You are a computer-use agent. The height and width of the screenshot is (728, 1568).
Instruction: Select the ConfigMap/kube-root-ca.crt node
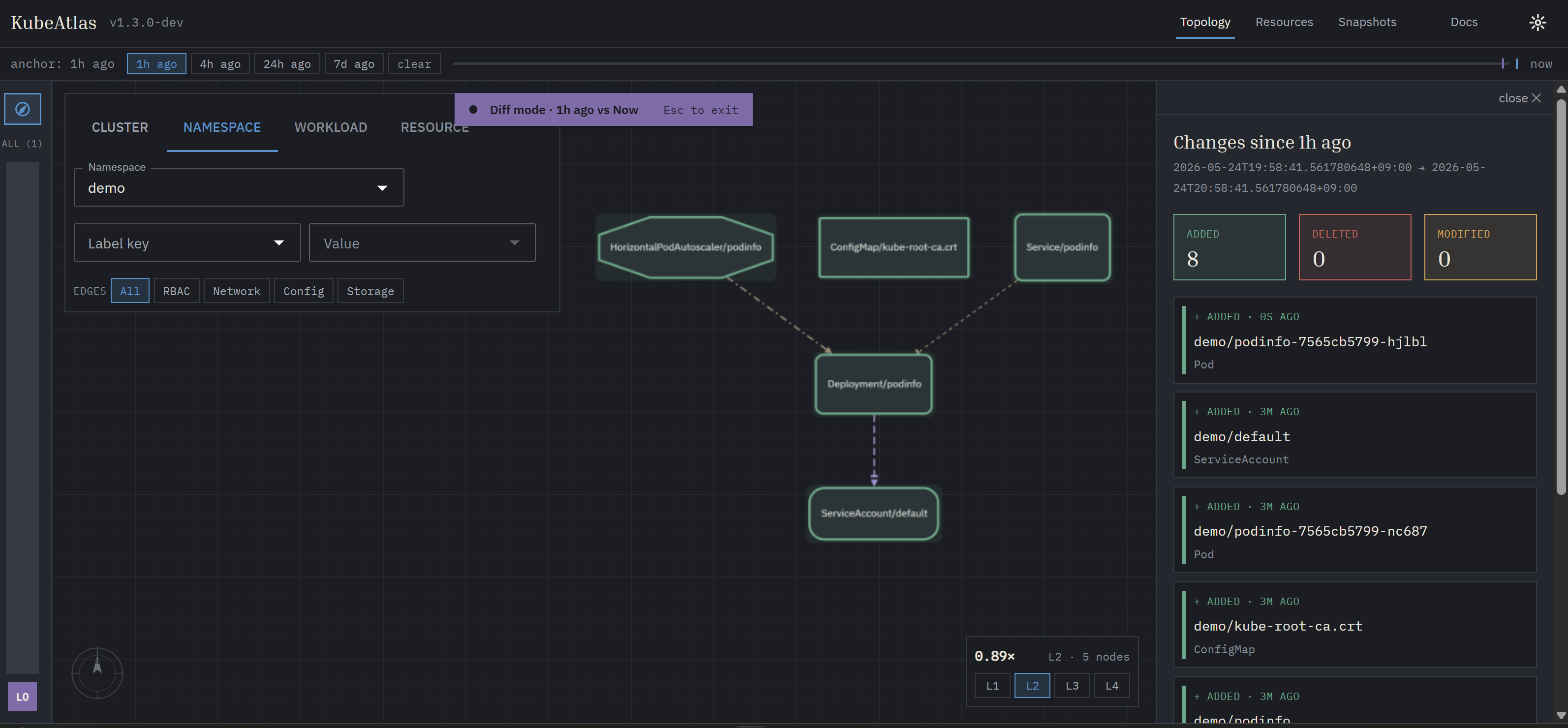[x=893, y=247]
